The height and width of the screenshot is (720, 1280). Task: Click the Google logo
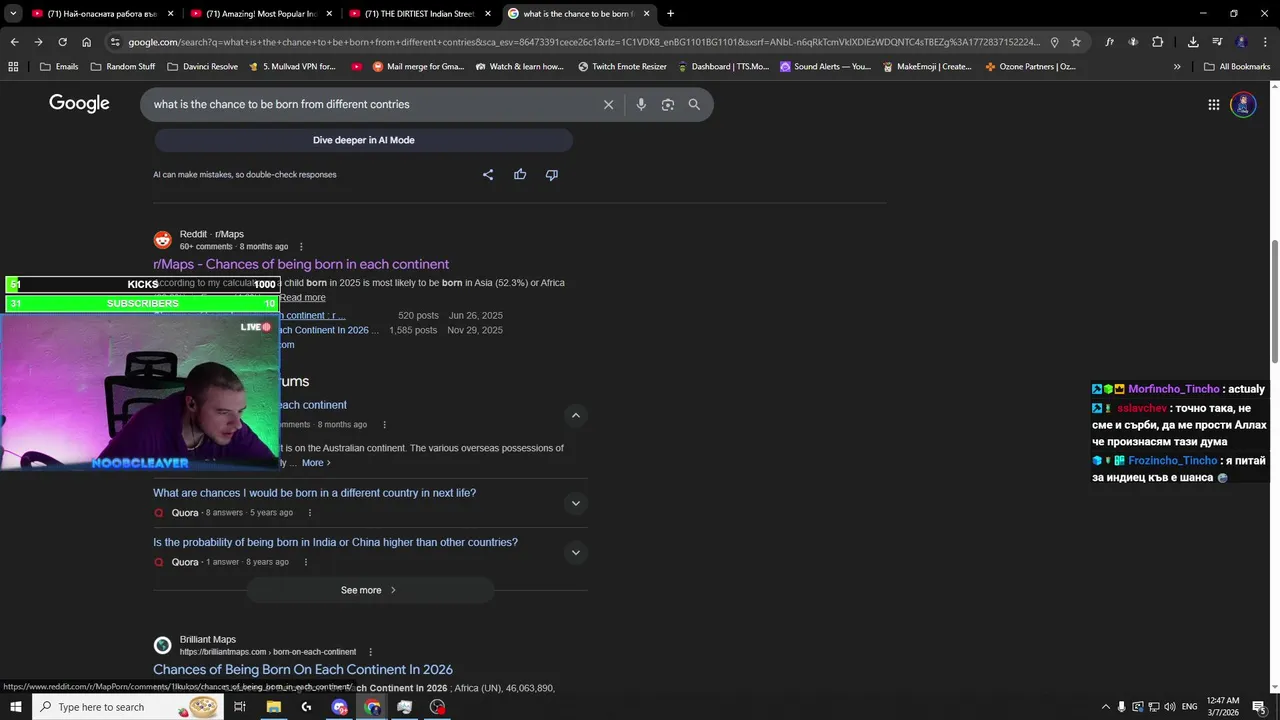(79, 104)
